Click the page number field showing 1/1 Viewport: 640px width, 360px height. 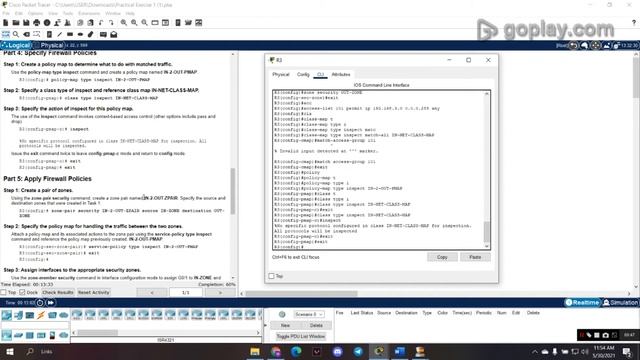(x=186, y=292)
